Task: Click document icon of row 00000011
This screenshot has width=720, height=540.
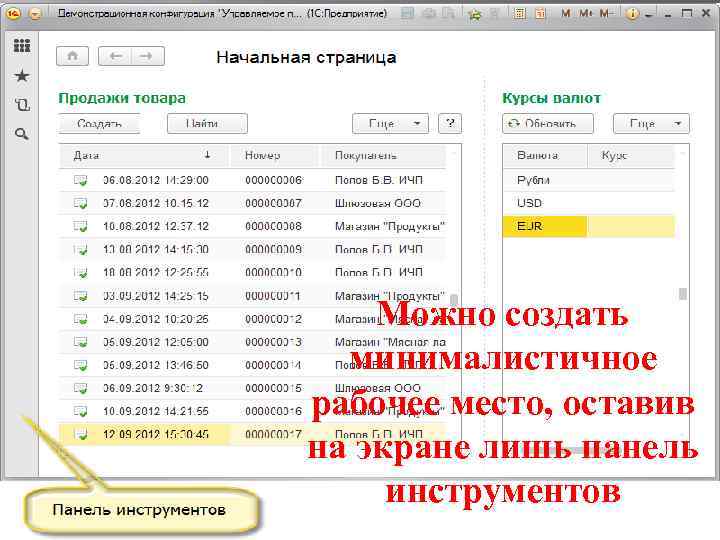Action: point(80,296)
